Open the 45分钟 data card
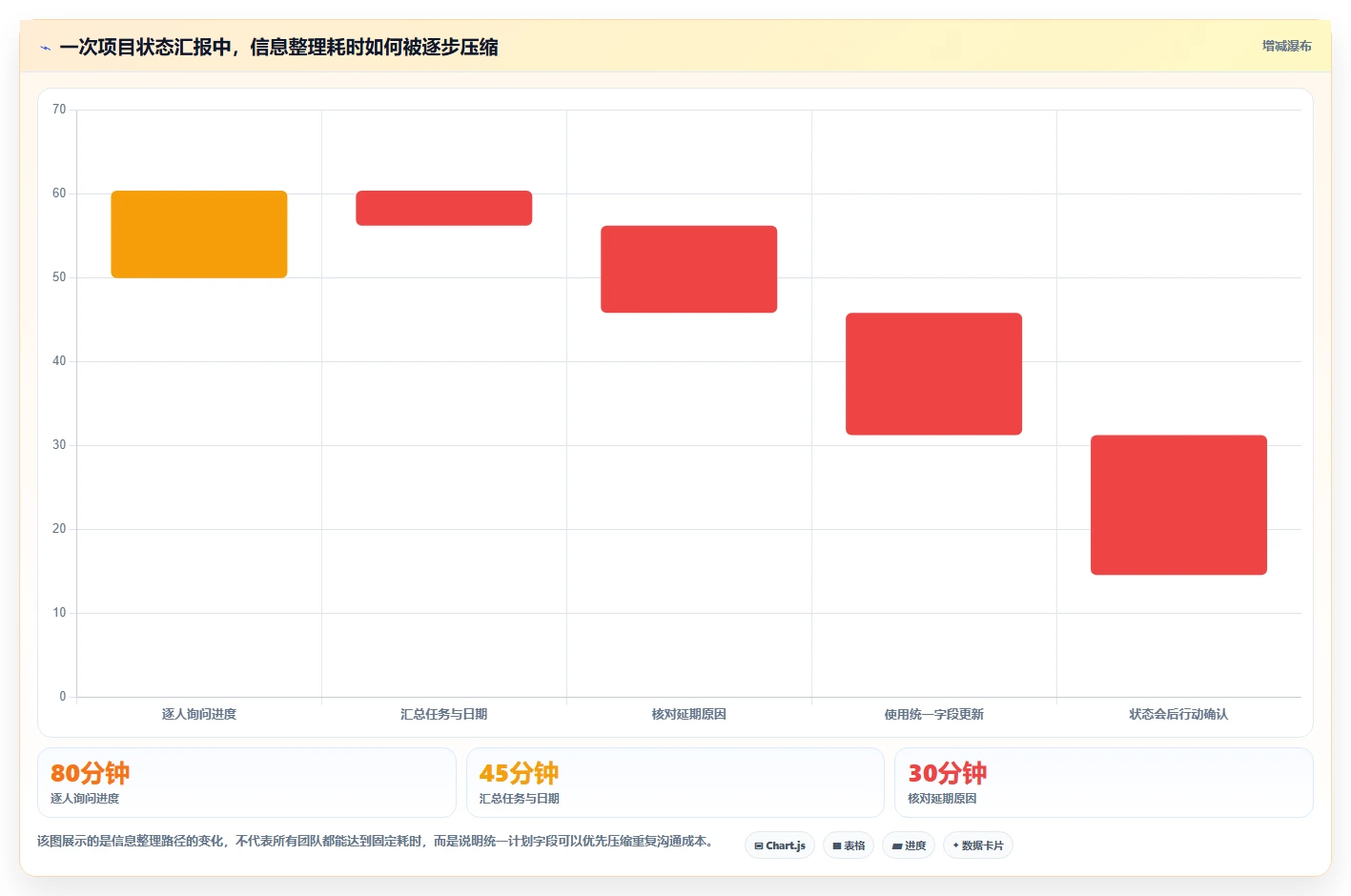The image size is (1351, 896). [x=675, y=783]
